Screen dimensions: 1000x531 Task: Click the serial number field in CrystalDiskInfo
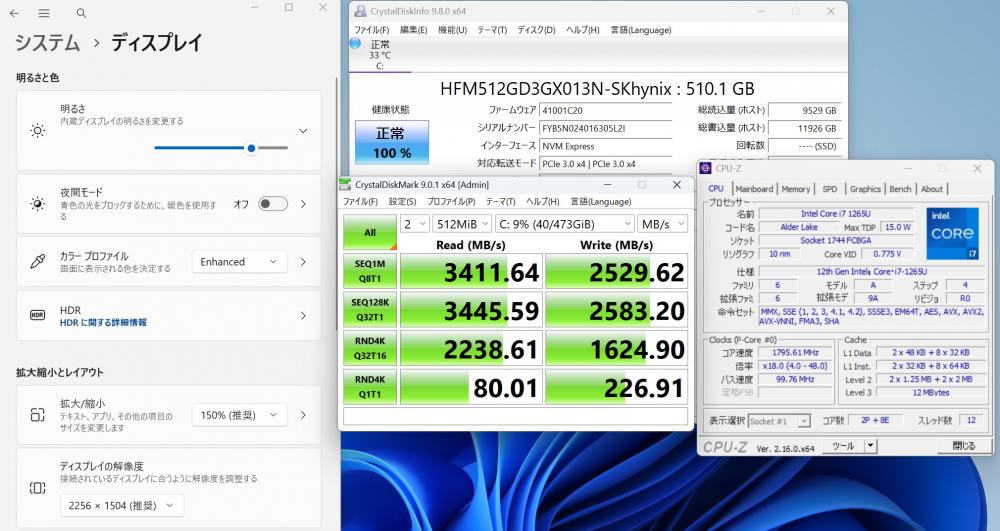605,128
